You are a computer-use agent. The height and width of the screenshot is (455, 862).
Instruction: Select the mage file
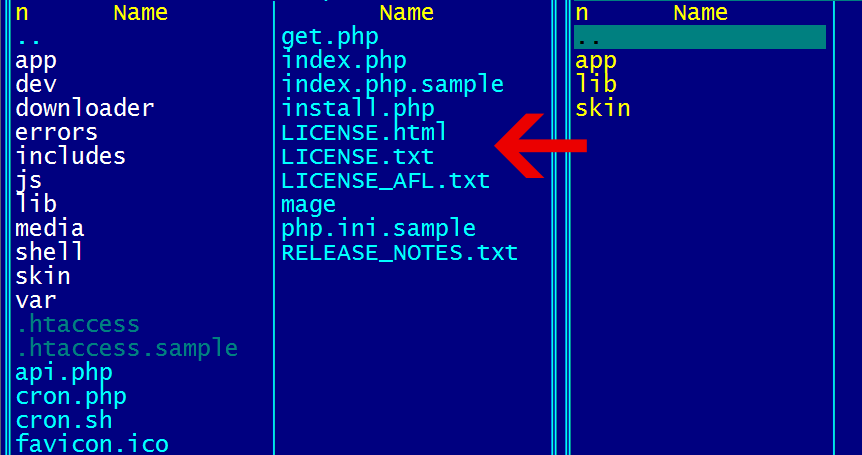coord(308,204)
